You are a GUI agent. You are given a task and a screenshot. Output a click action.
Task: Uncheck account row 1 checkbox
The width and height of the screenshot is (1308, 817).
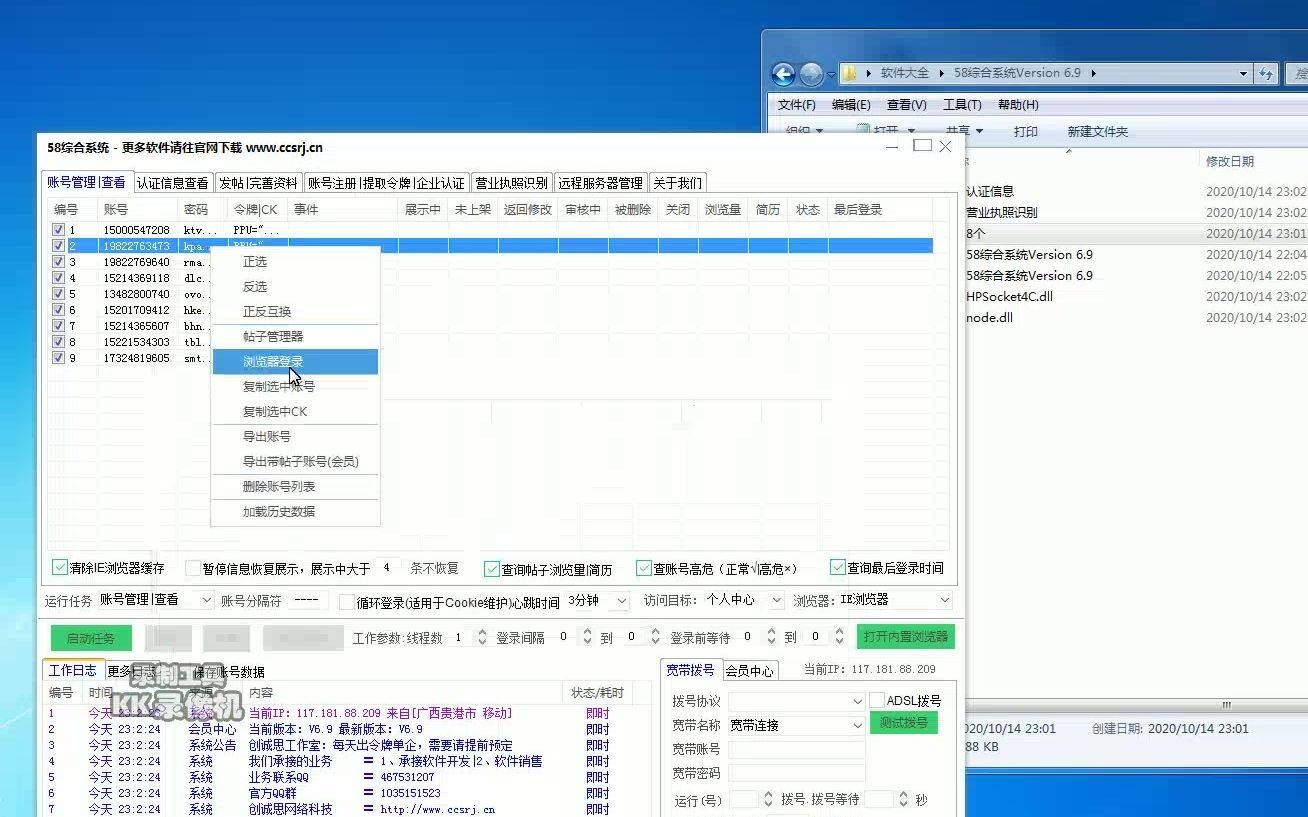tap(58, 230)
